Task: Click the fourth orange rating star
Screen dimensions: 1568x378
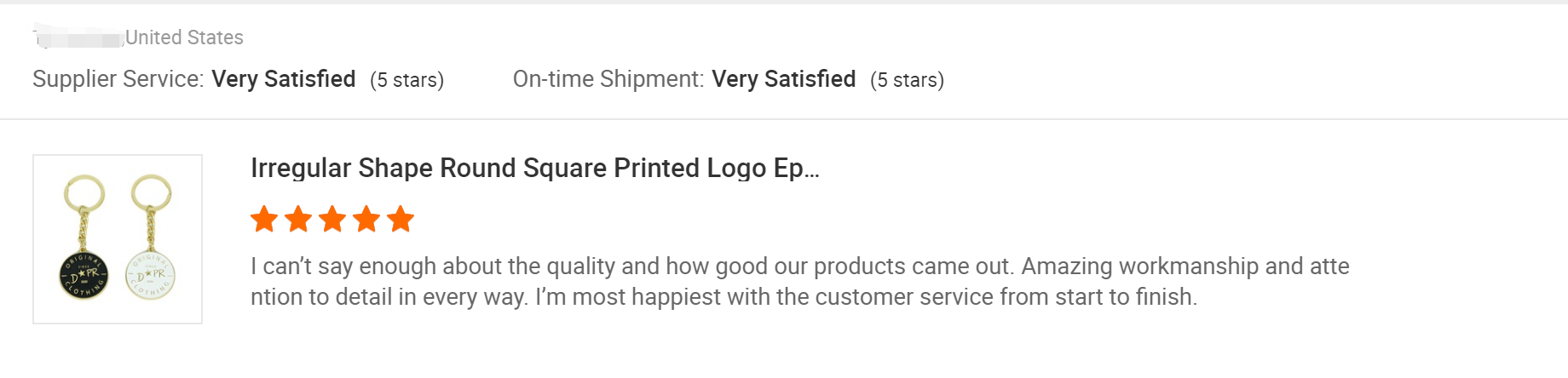Action: point(366,220)
